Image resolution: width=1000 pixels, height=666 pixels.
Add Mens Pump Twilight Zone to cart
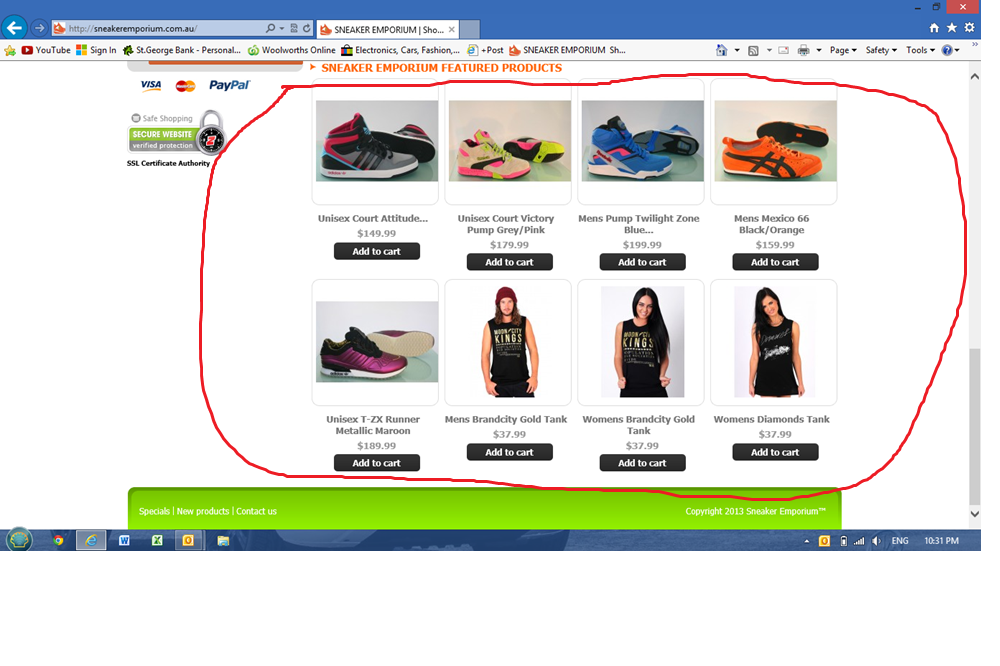(x=642, y=262)
